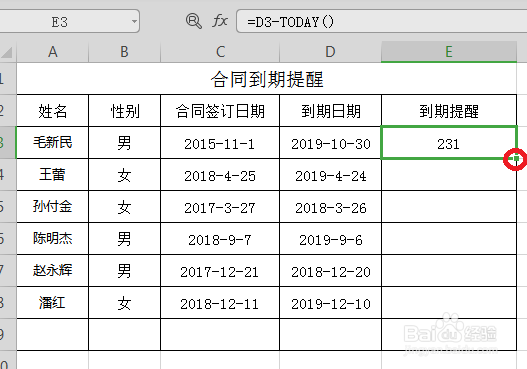The image size is (527, 369).
Task: Click the gender cell in 潘红's row
Action: tap(125, 303)
